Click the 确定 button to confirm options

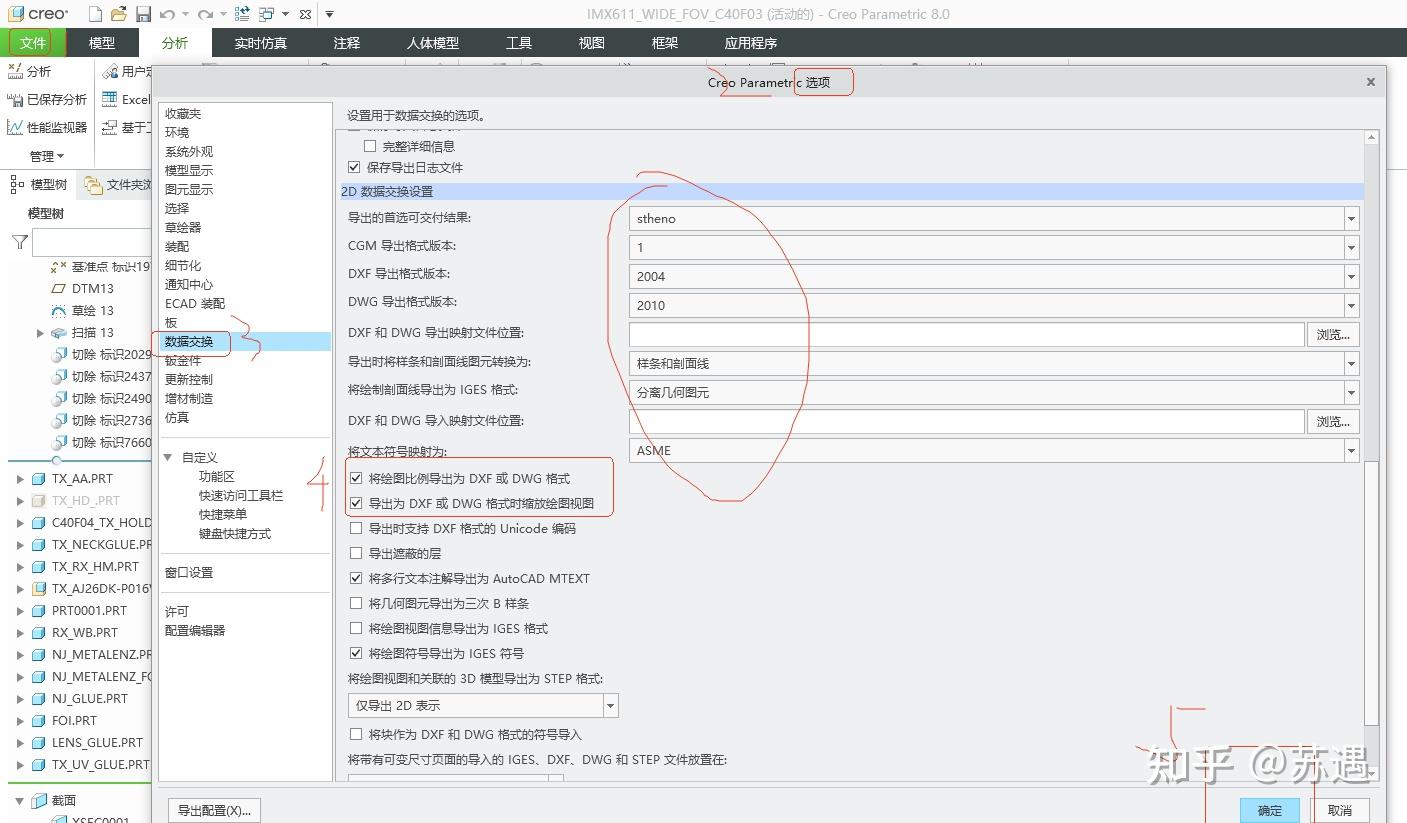(x=1268, y=810)
